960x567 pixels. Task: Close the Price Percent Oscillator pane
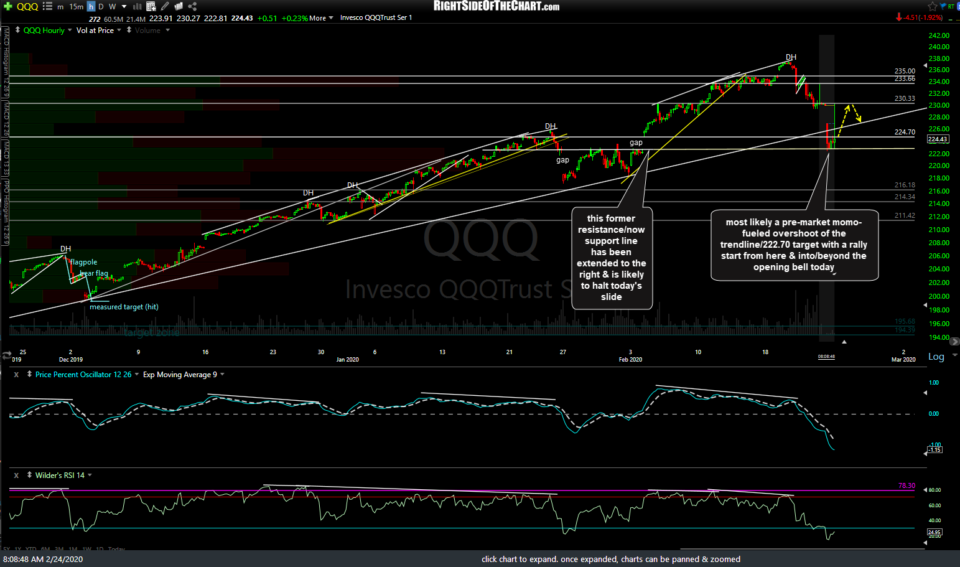coord(16,374)
